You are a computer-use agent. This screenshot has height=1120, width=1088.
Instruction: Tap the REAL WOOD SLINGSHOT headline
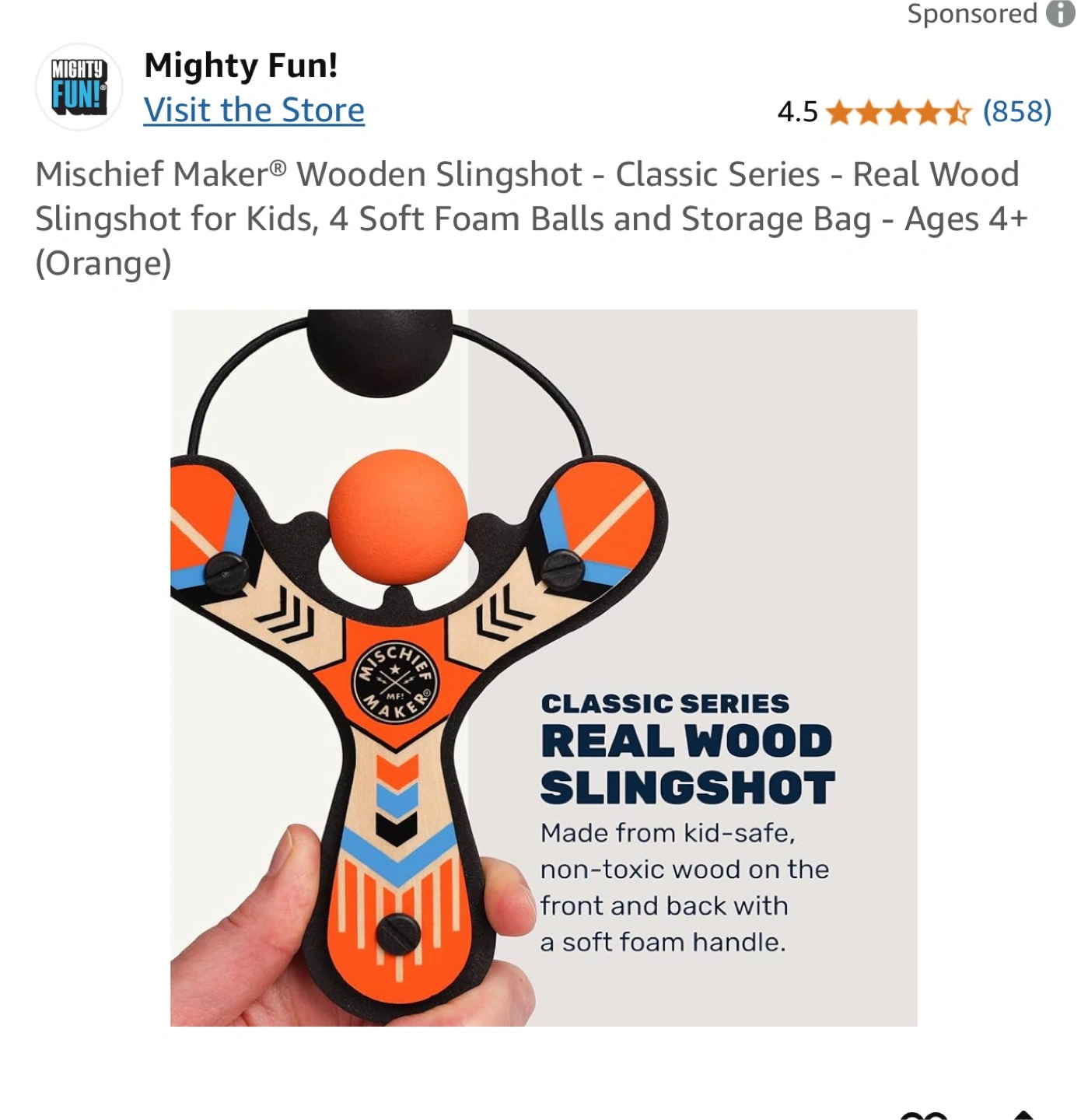(687, 765)
